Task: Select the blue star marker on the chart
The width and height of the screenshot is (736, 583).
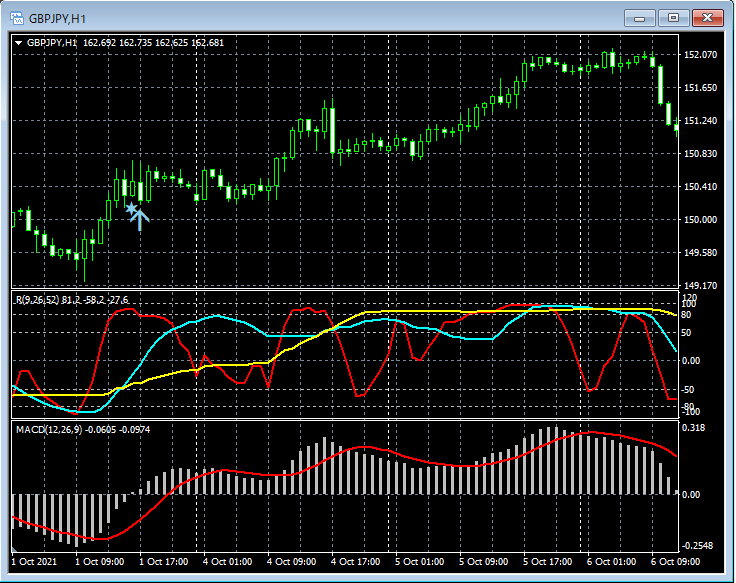Action: coord(130,208)
